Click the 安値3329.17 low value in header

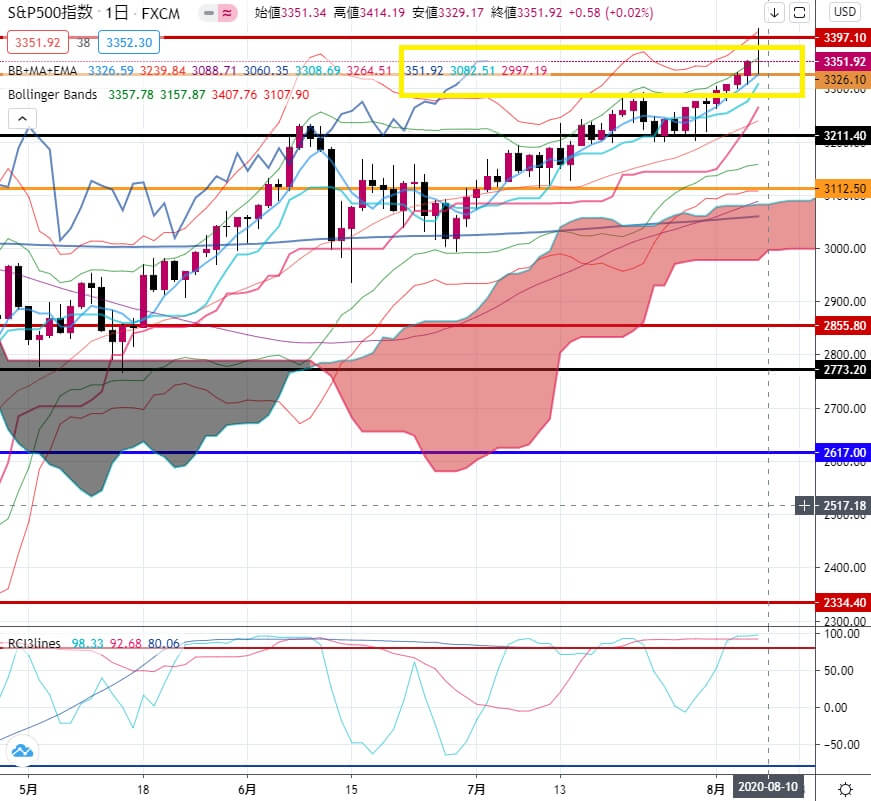point(448,12)
